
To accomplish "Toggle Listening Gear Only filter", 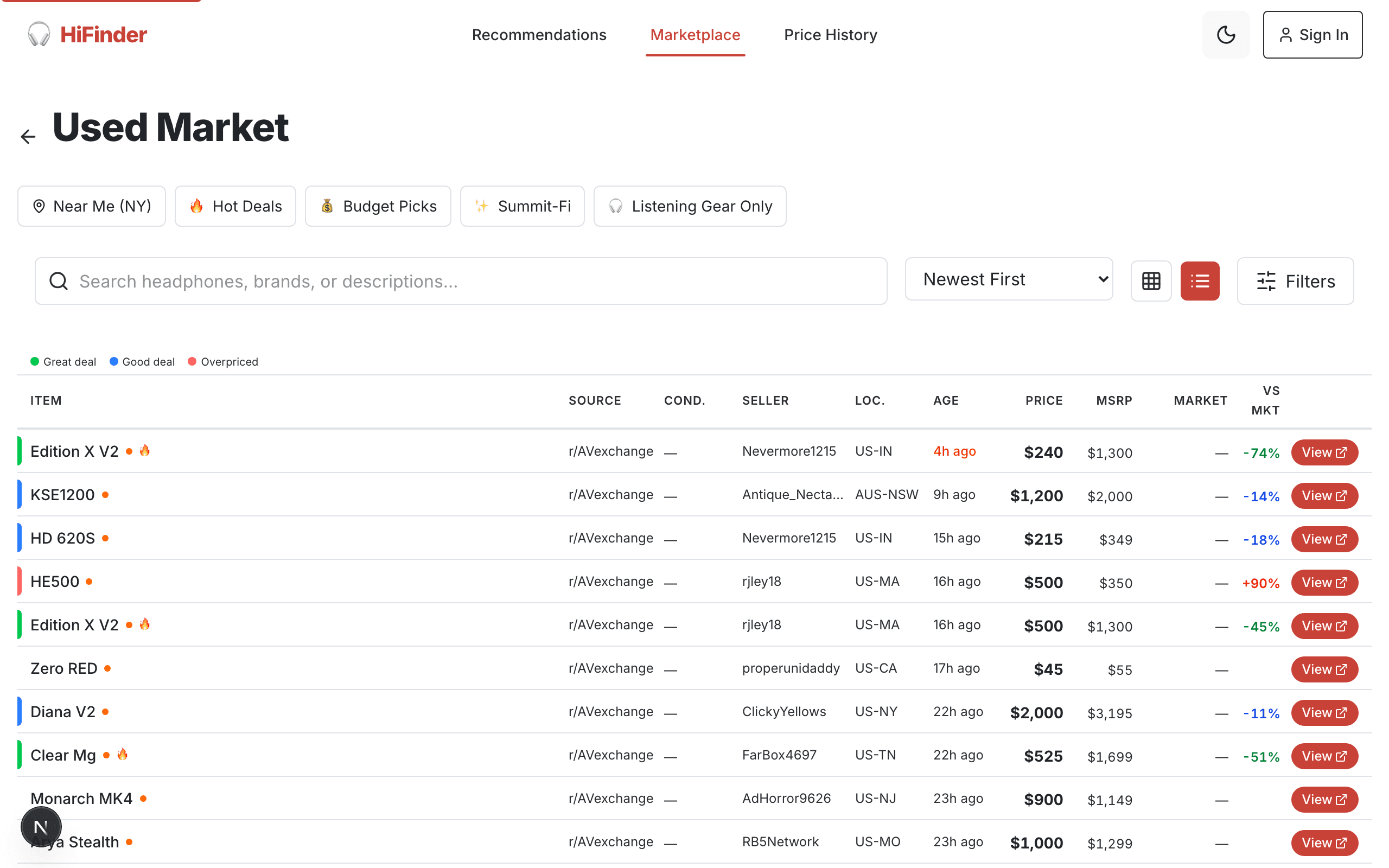I will pyautogui.click(x=689, y=206).
